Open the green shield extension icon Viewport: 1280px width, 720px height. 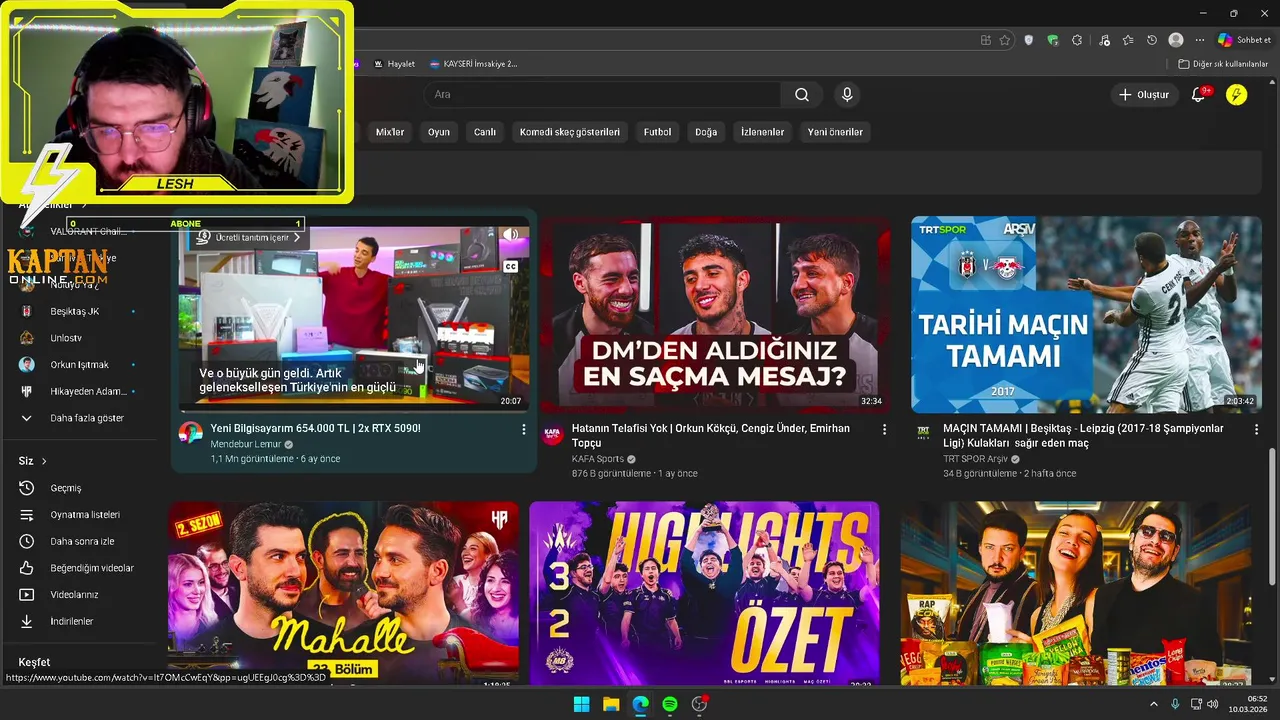pos(1053,40)
